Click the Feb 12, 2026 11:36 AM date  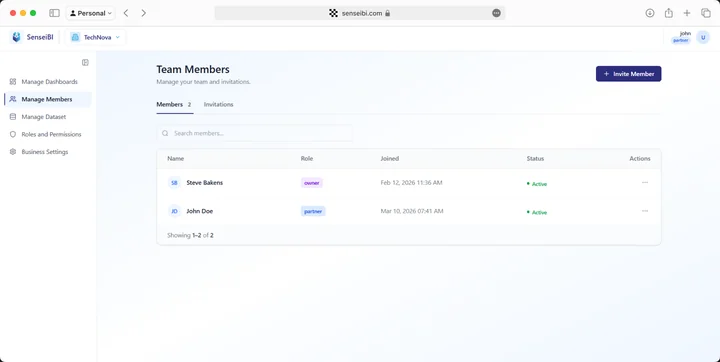click(x=411, y=182)
